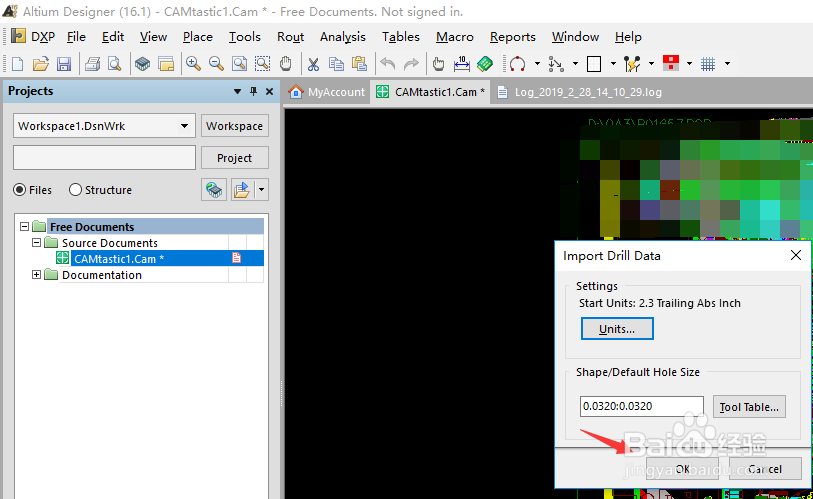
Task: Click the Units... button in the dialog
Action: click(x=617, y=329)
